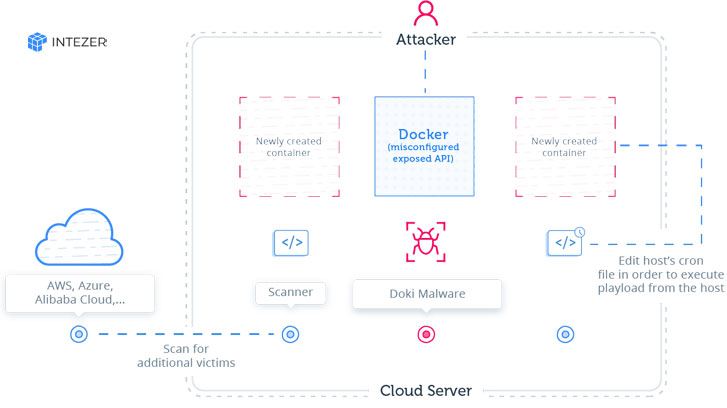The width and height of the screenshot is (727, 408).
Task: Select the blue circle node under cloud providers
Action: [79, 334]
